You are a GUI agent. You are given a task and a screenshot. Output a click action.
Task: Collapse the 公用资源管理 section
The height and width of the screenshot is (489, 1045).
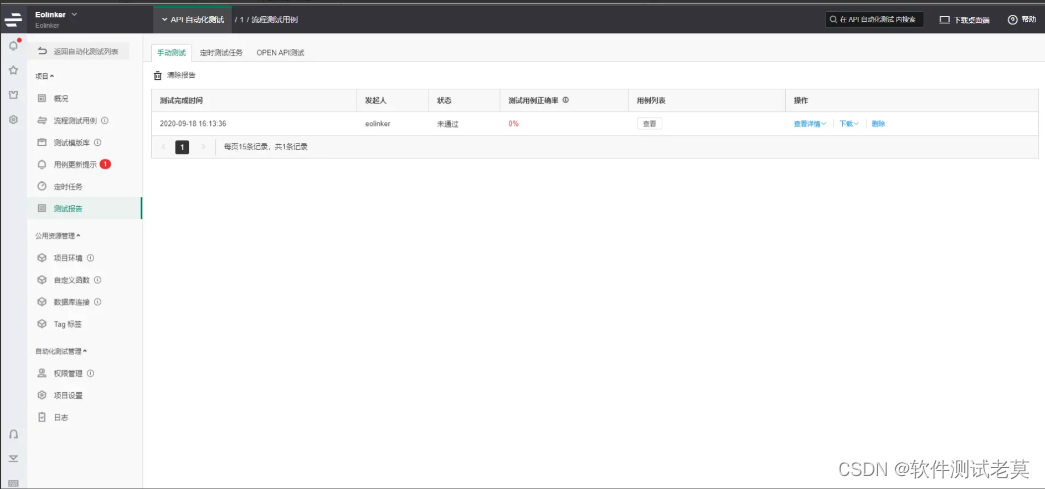click(x=58, y=235)
